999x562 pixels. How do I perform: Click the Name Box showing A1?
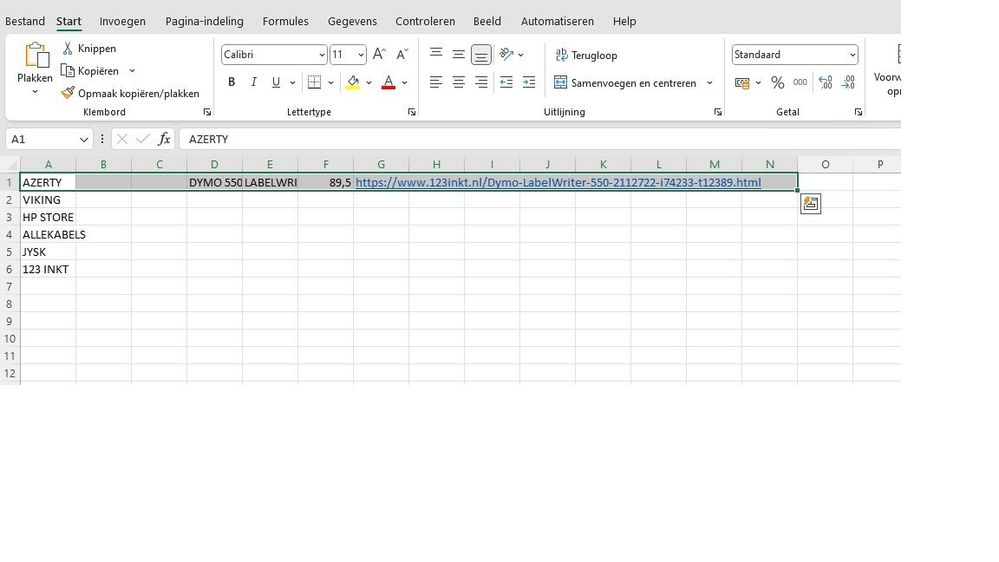coord(49,139)
